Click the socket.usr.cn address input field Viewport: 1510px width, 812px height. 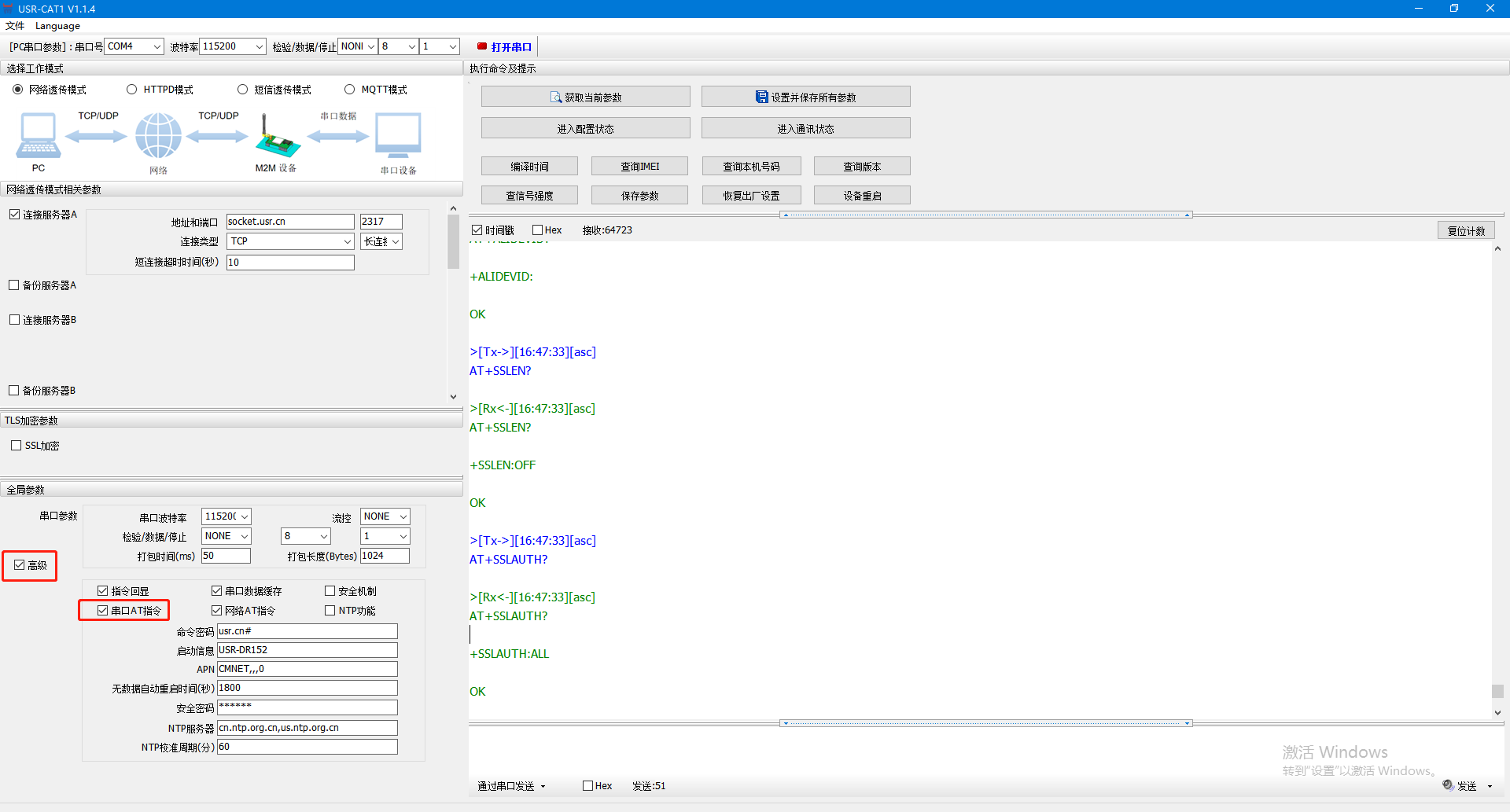click(290, 222)
